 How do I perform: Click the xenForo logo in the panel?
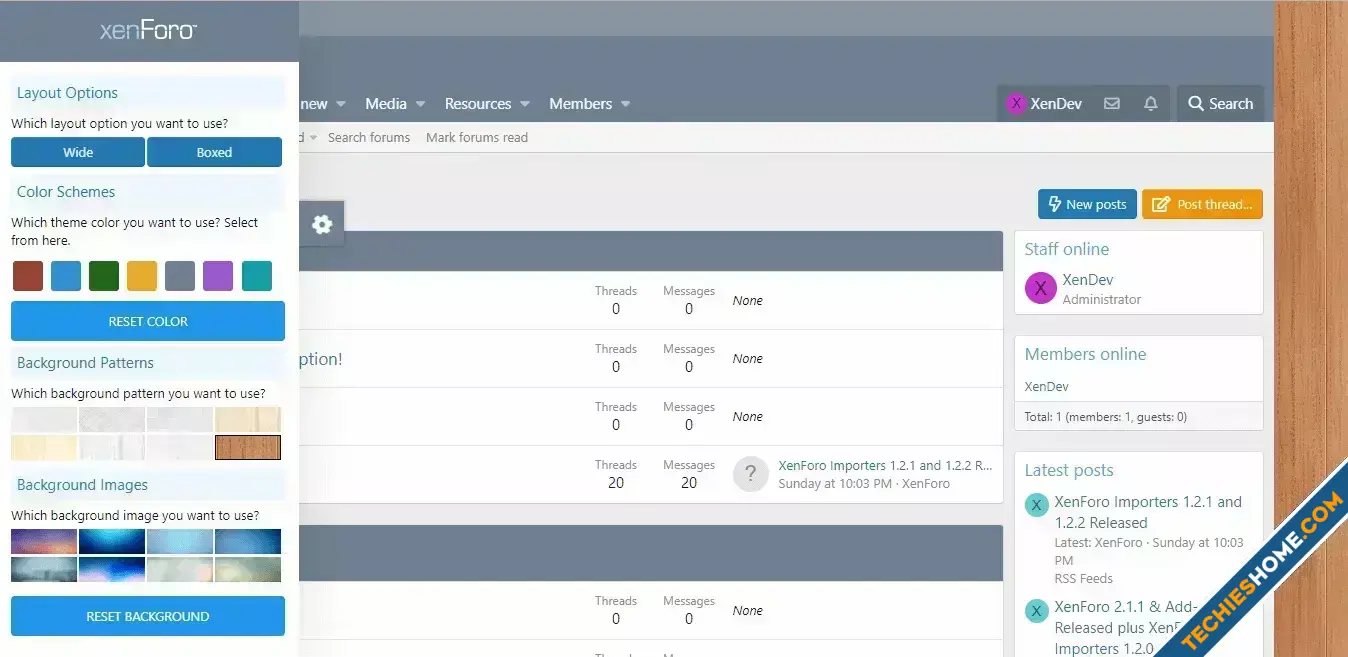148,31
